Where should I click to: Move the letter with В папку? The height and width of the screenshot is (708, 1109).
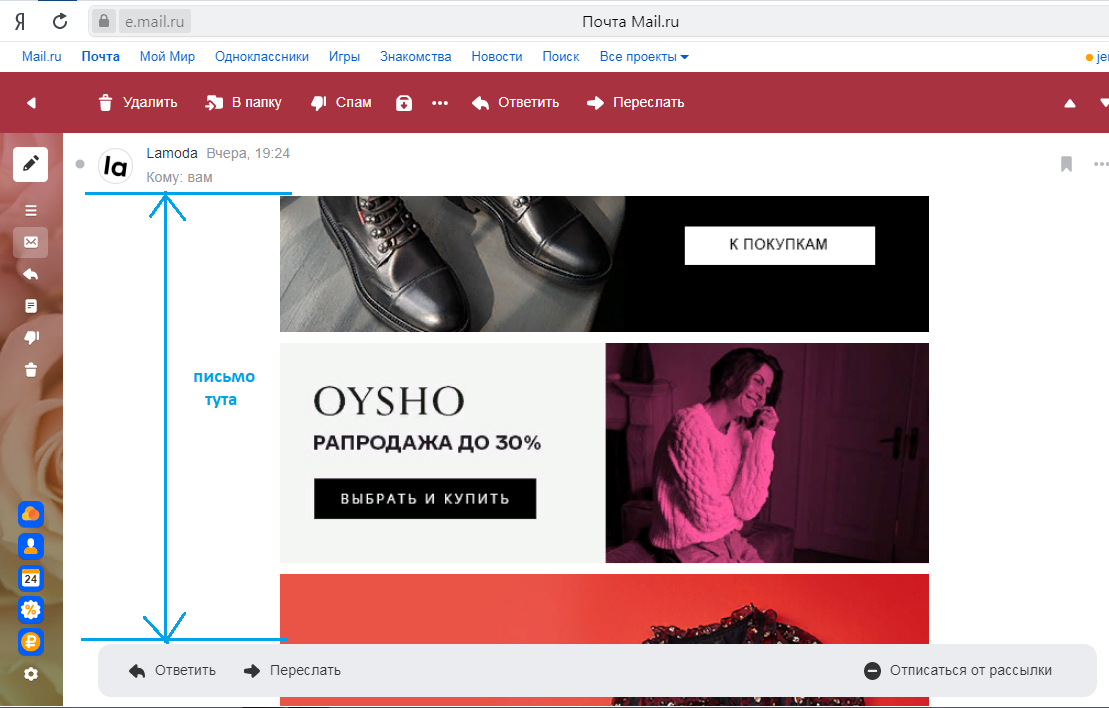tap(243, 103)
